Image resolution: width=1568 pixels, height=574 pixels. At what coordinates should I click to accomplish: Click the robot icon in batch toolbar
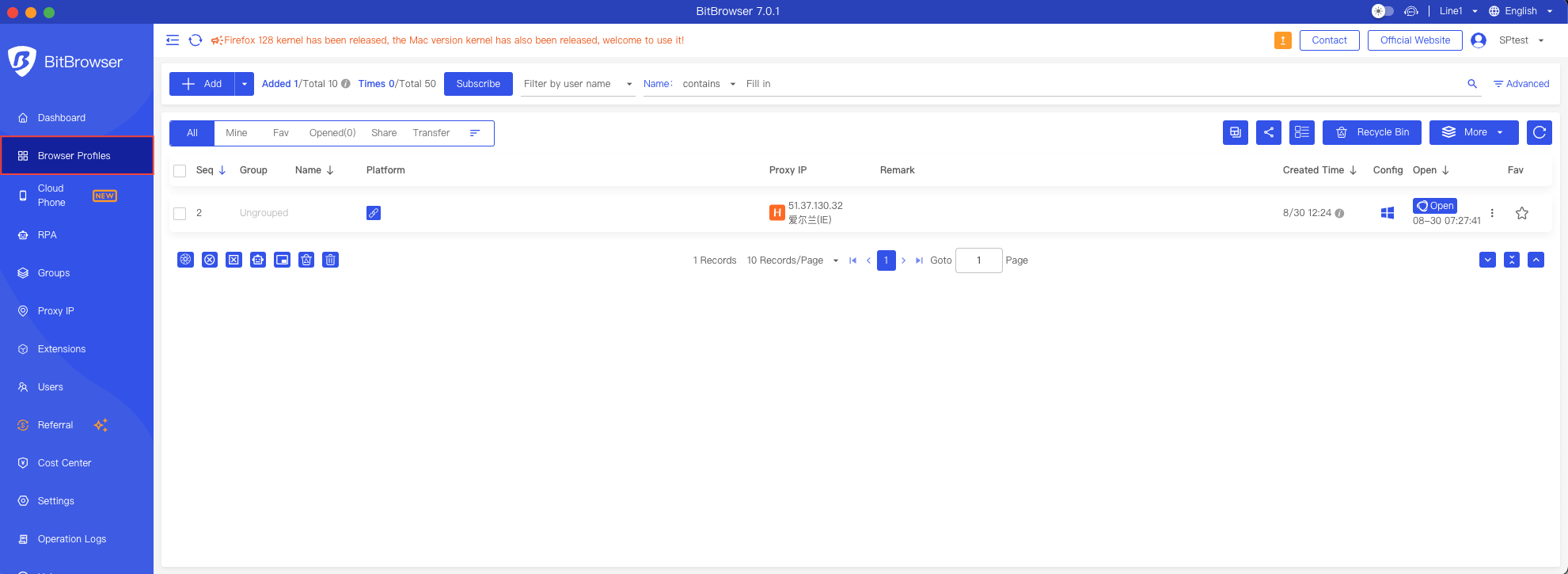[258, 260]
